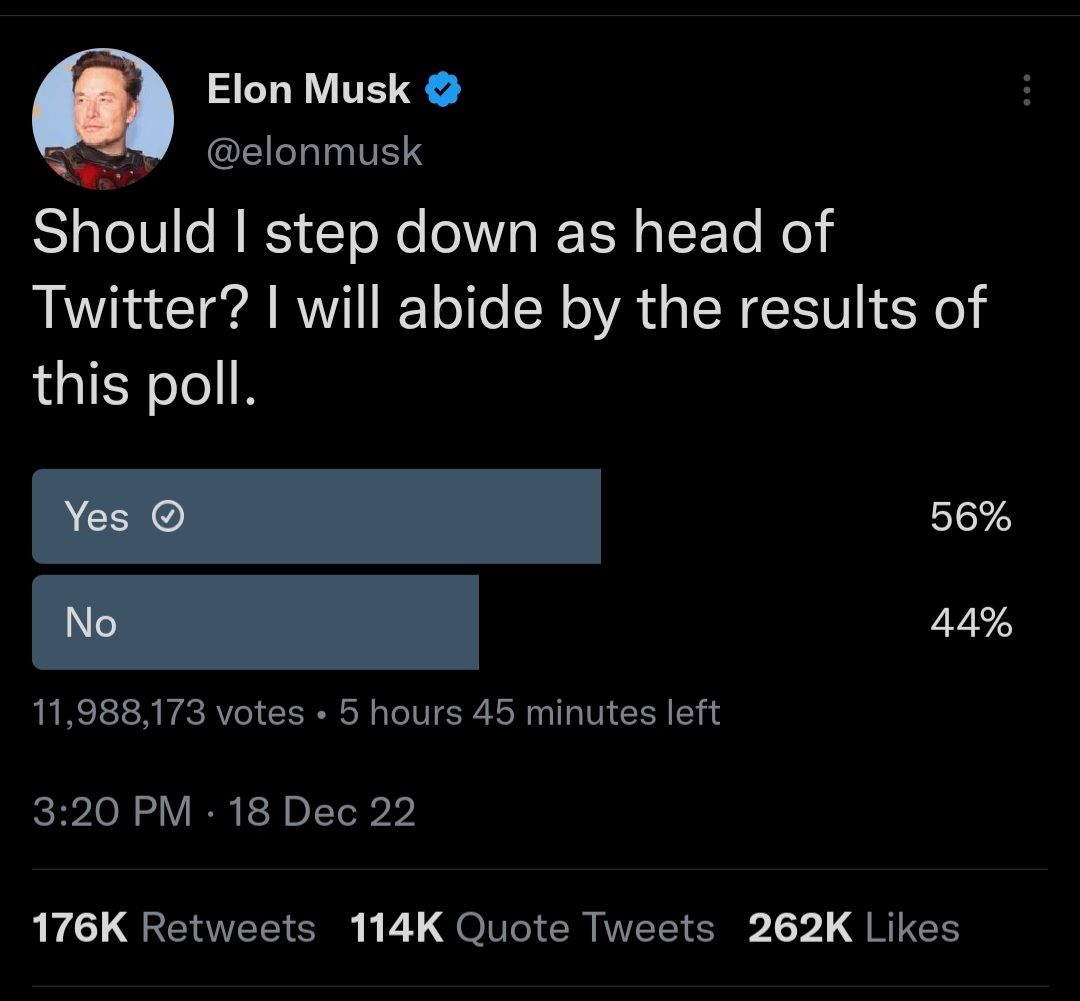Image resolution: width=1080 pixels, height=1001 pixels.
Task: Open the three-dot more options menu
Action: [1027, 90]
